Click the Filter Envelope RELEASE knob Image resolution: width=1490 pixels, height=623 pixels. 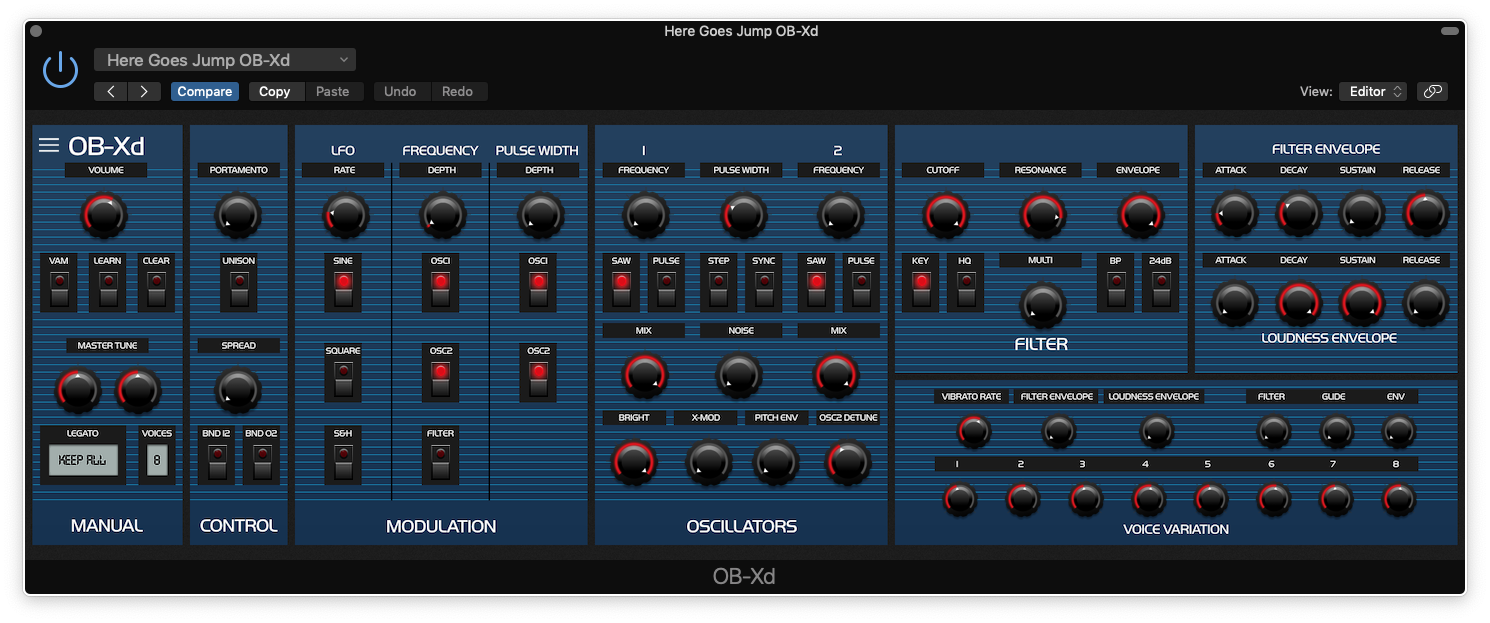pyautogui.click(x=1425, y=213)
